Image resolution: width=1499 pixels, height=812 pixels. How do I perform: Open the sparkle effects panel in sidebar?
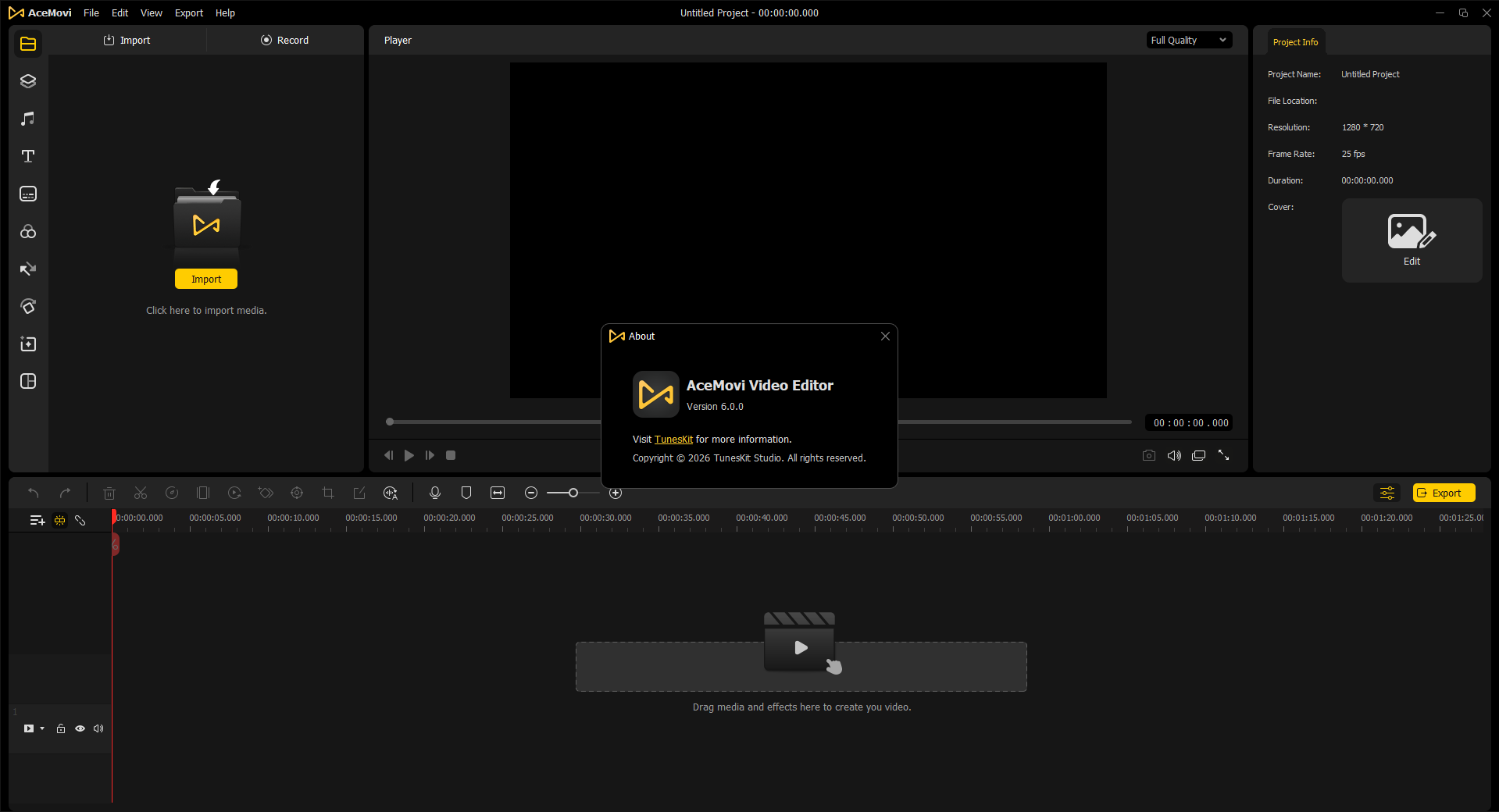(x=28, y=344)
